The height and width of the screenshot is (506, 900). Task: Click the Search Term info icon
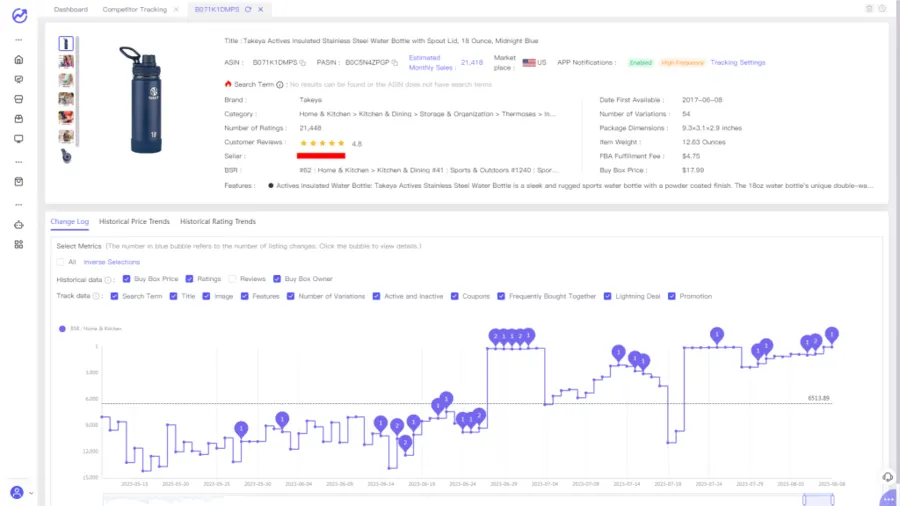point(280,85)
